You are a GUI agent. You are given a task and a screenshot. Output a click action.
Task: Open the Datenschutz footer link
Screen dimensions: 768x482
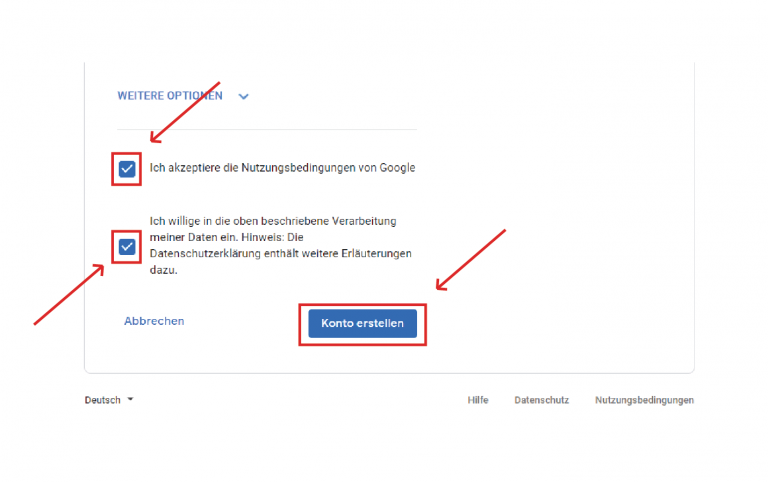pos(541,400)
